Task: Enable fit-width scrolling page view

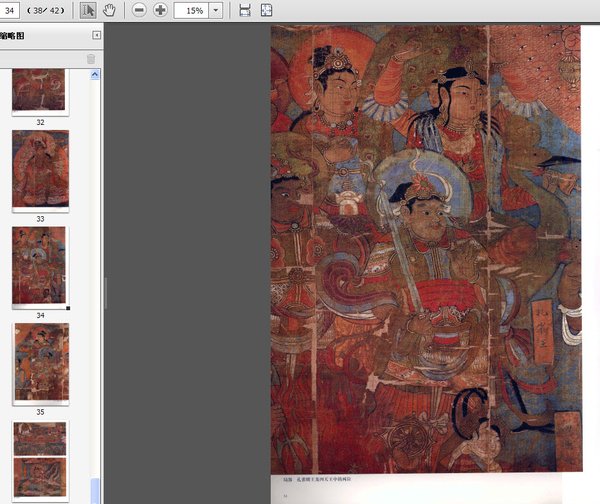Action: point(245,10)
